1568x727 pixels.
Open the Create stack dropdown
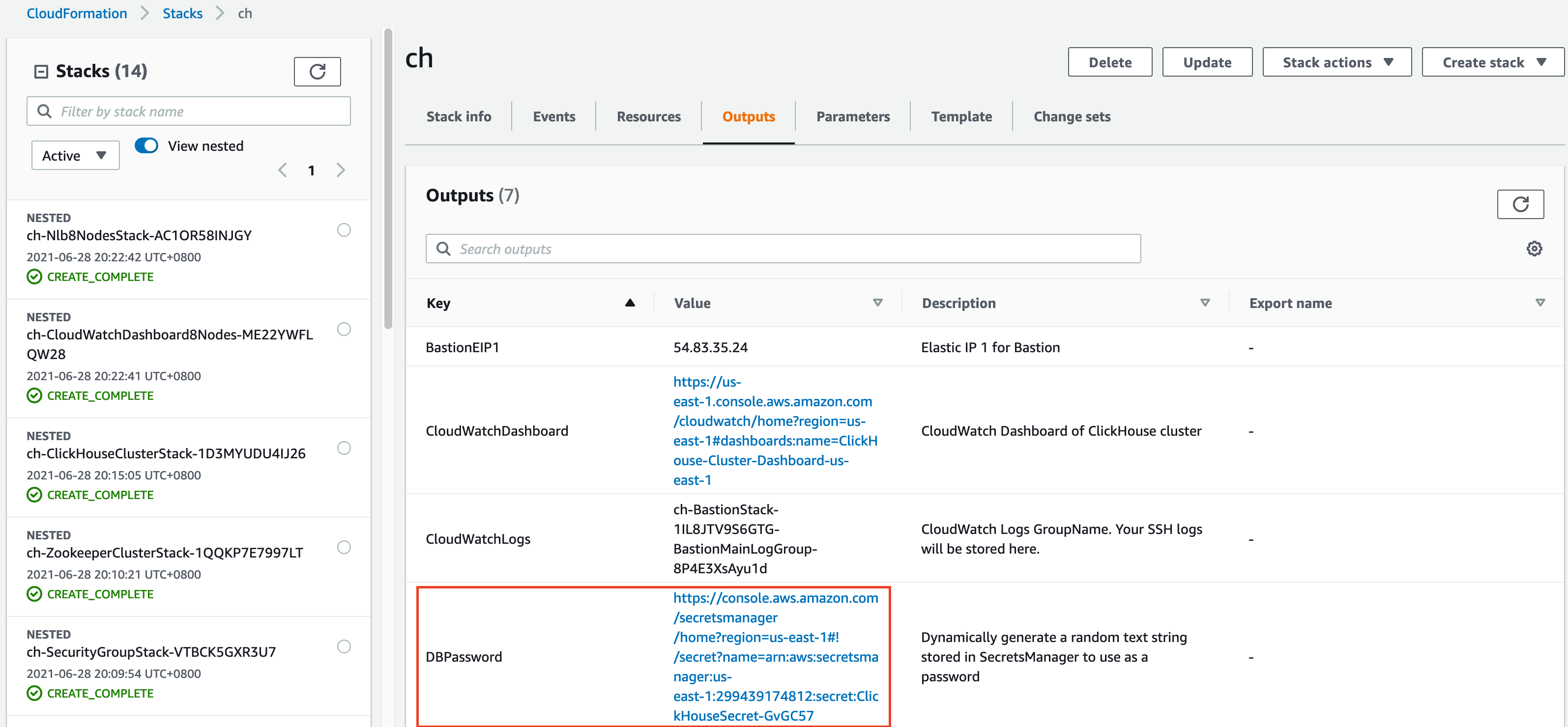[x=1492, y=62]
